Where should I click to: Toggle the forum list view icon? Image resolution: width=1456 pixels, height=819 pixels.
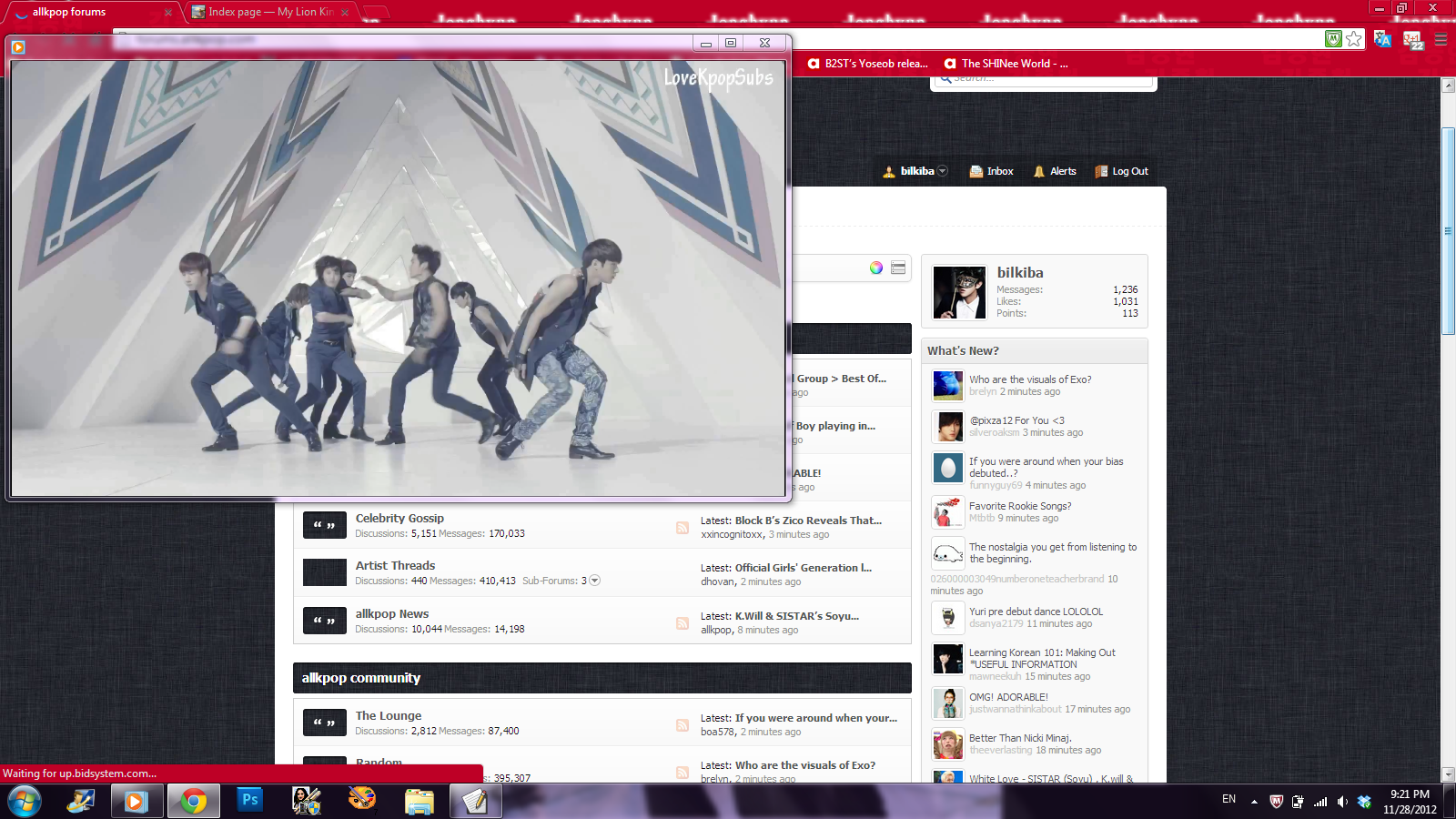(898, 268)
